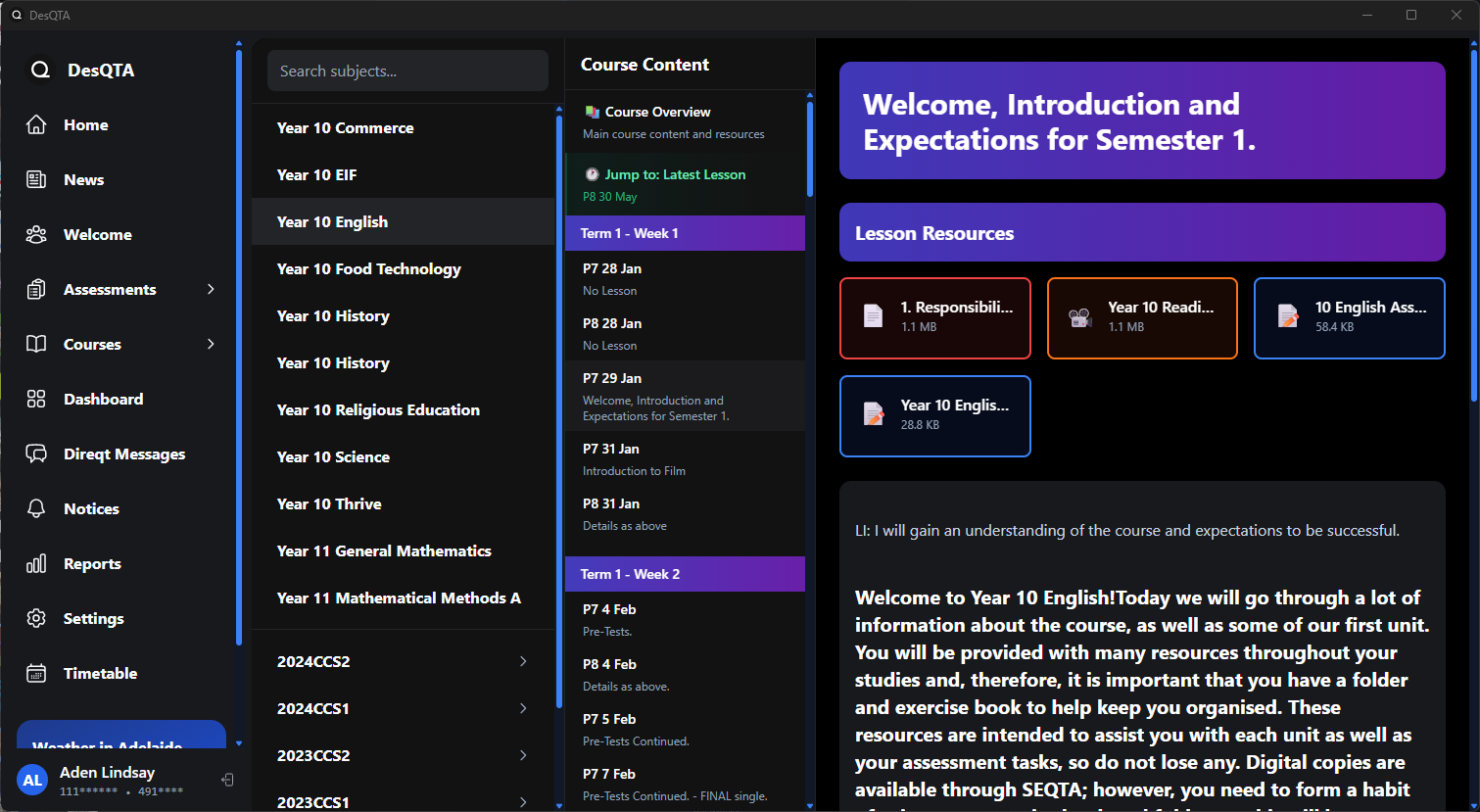Viewport: 1480px width, 812px height.
Task: Collapse the Term 1 - Week 2 section
Action: tap(685, 574)
